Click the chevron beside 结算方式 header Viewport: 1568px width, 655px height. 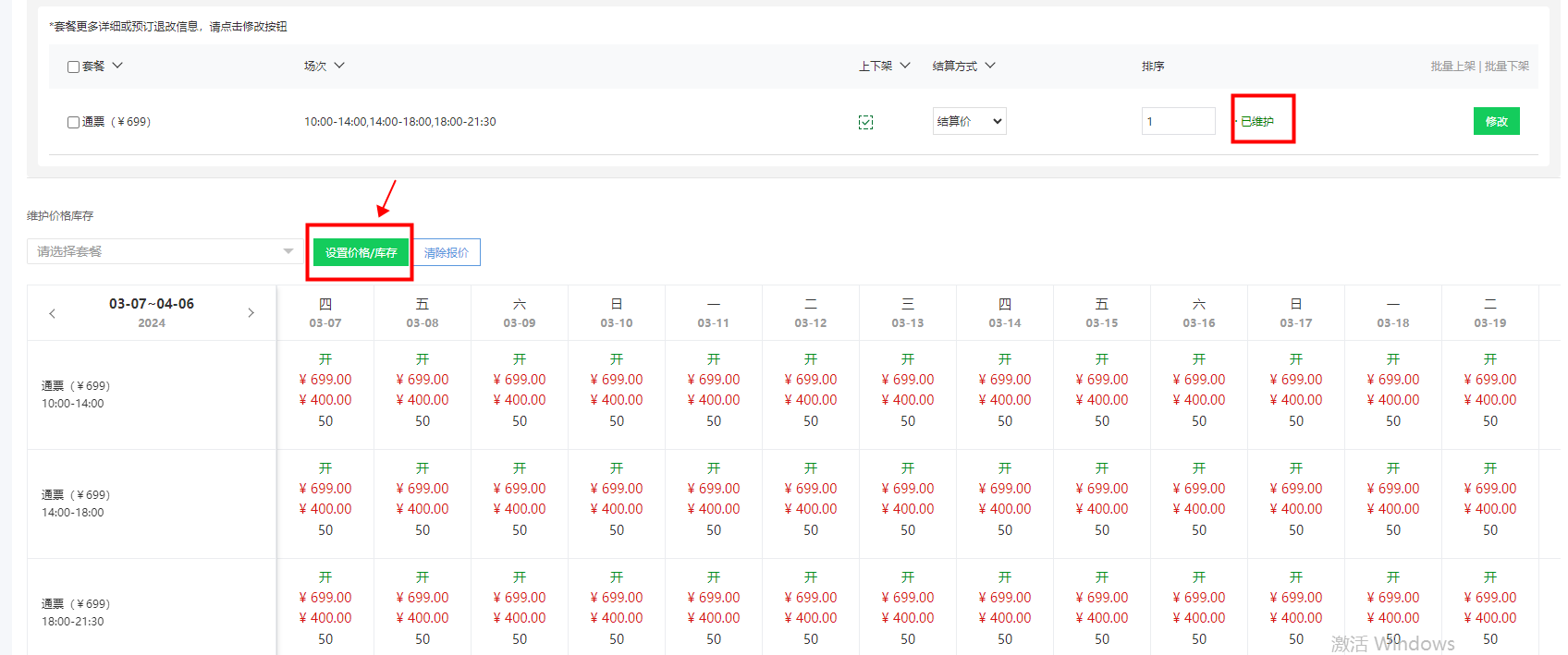coord(990,66)
